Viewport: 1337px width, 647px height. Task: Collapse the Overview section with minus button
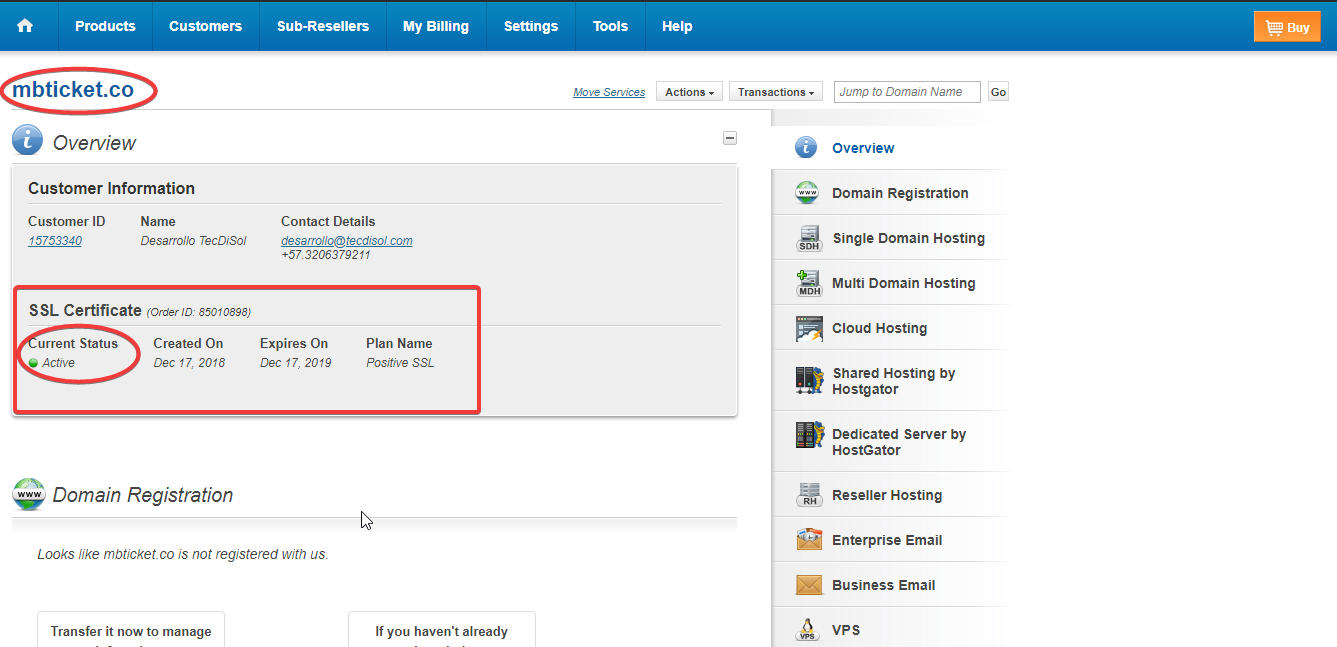click(730, 138)
